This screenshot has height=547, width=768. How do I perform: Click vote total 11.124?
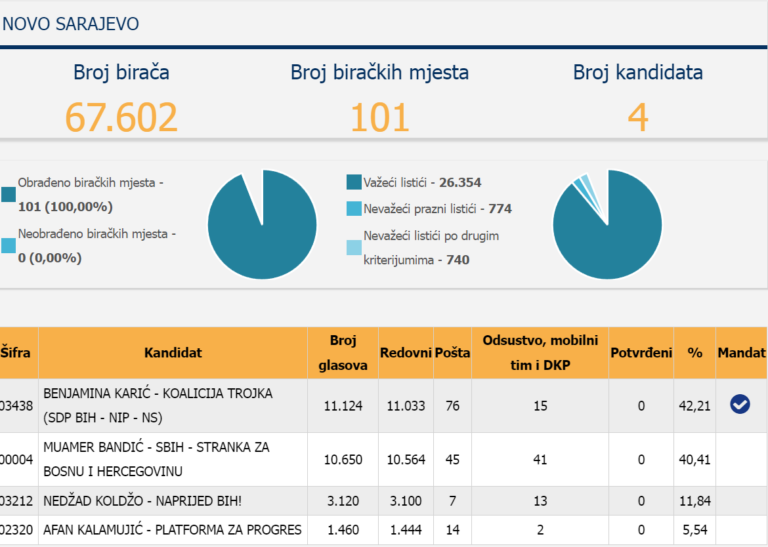pyautogui.click(x=343, y=405)
